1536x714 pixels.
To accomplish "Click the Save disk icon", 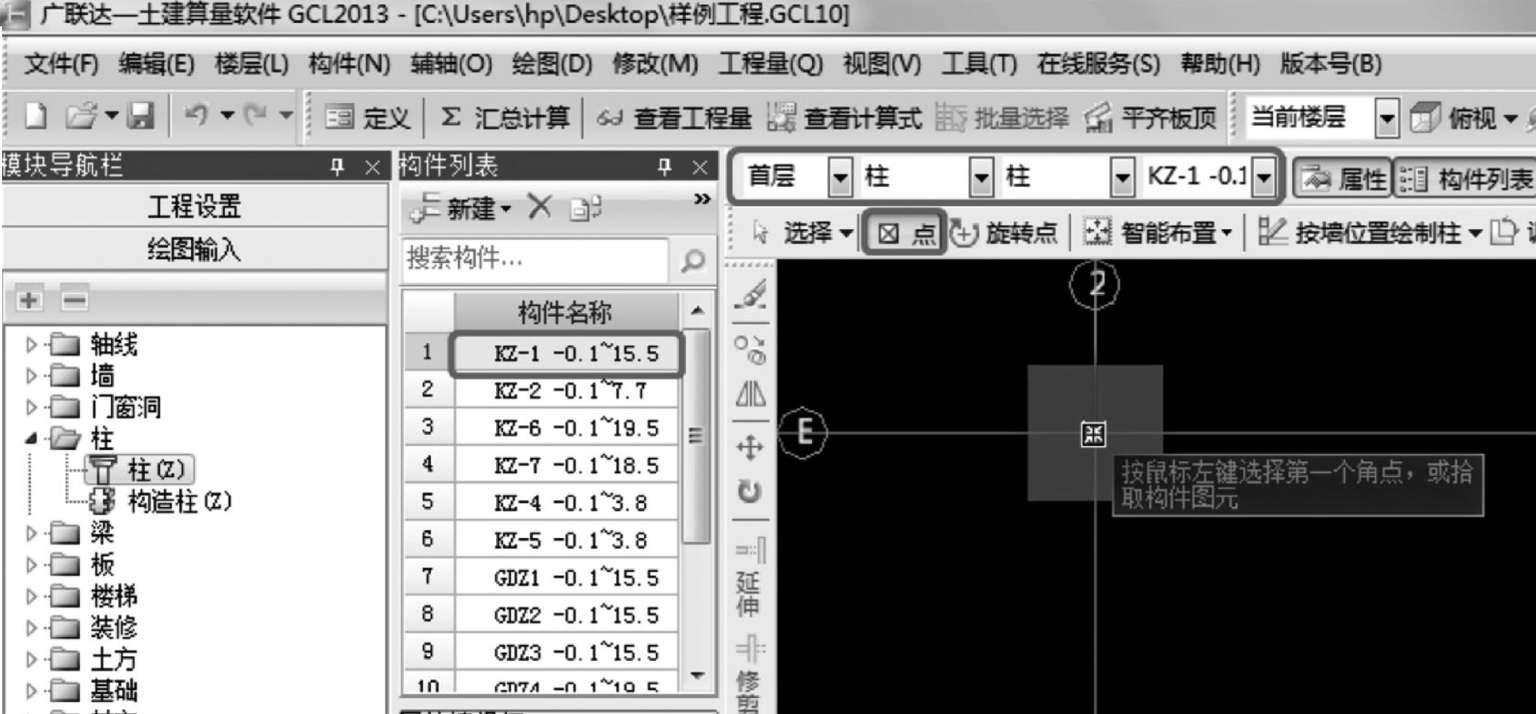I will tap(139, 118).
